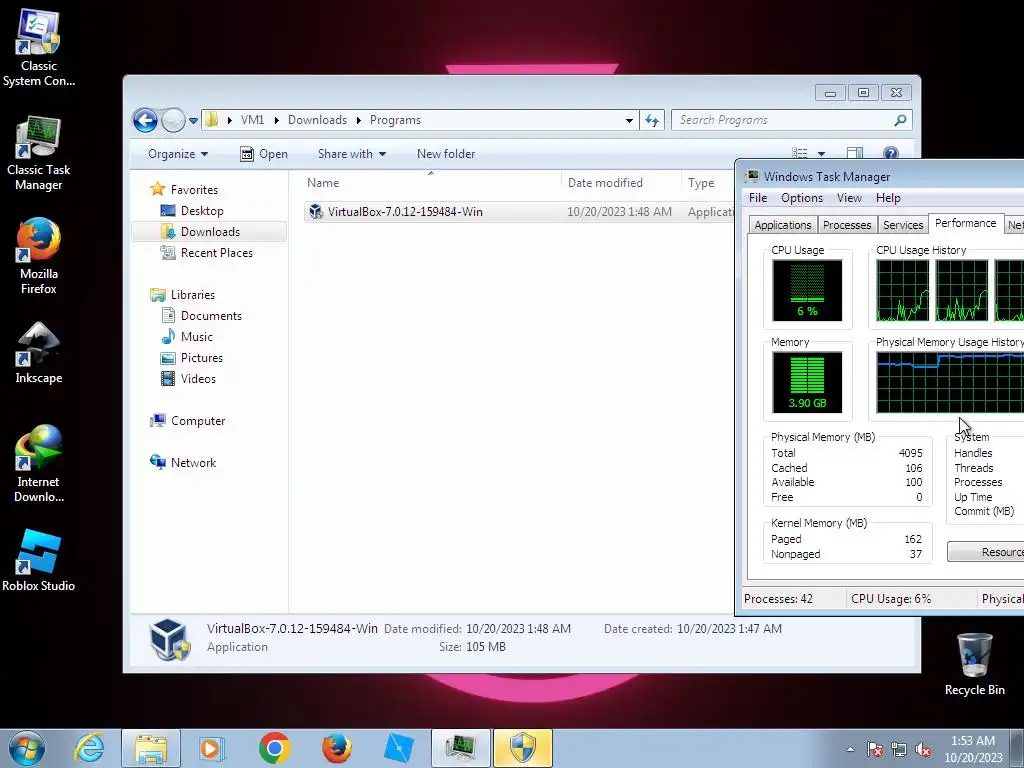Expand the address bar history dropdown
This screenshot has height=768, width=1024.
[629, 120]
